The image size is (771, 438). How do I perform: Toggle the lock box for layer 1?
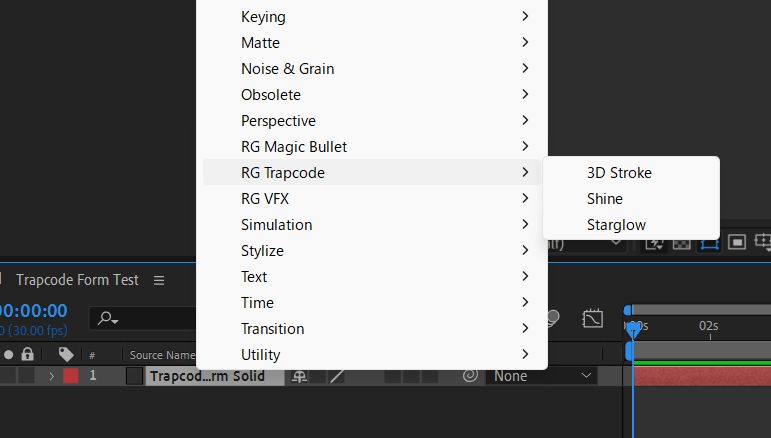coord(27,376)
